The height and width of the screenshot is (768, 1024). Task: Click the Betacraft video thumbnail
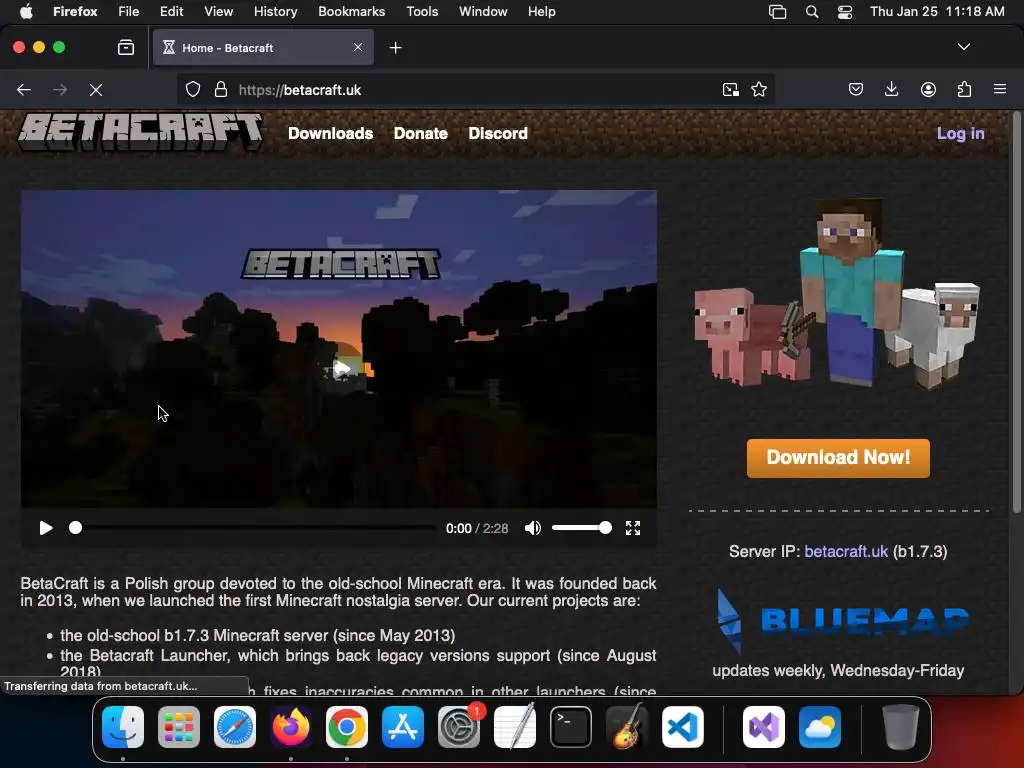pyautogui.click(x=339, y=349)
